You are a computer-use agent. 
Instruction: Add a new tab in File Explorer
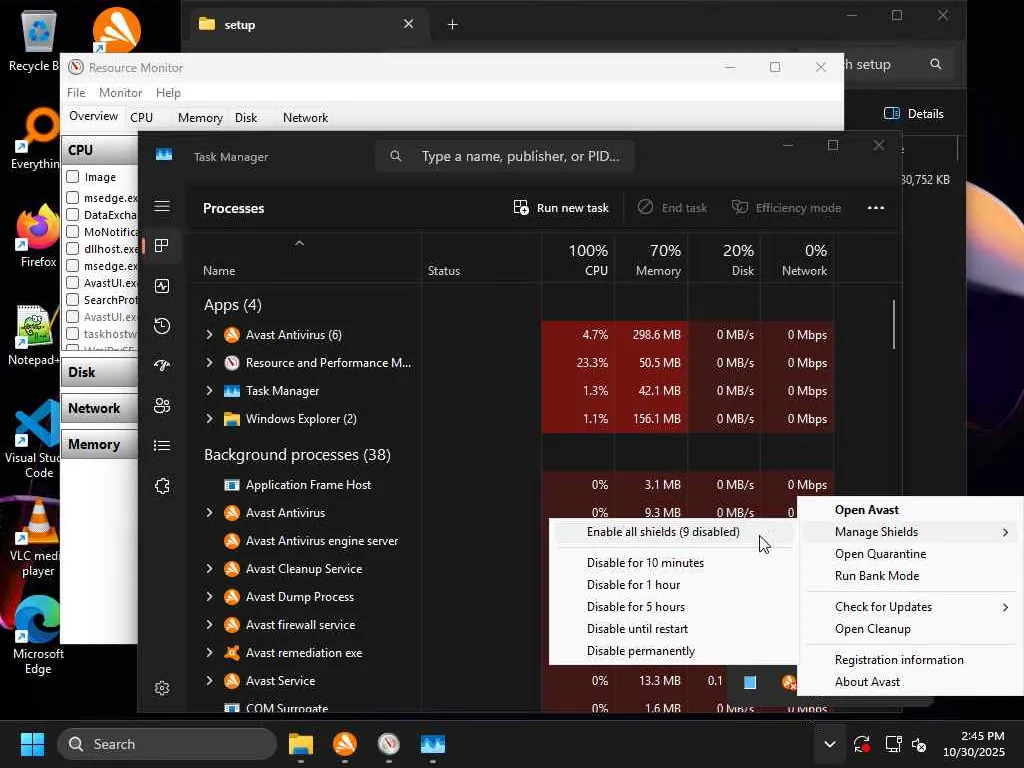[453, 25]
